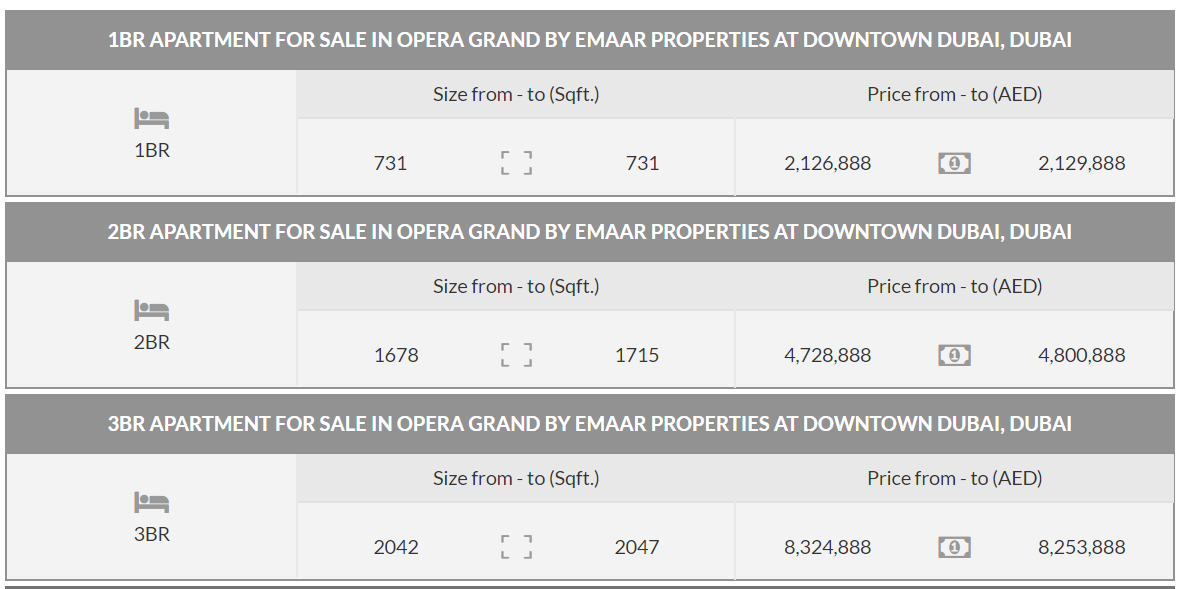Click the money icon in 3BR price row
Image resolution: width=1179 pixels, height=589 pixels.
coord(954,547)
